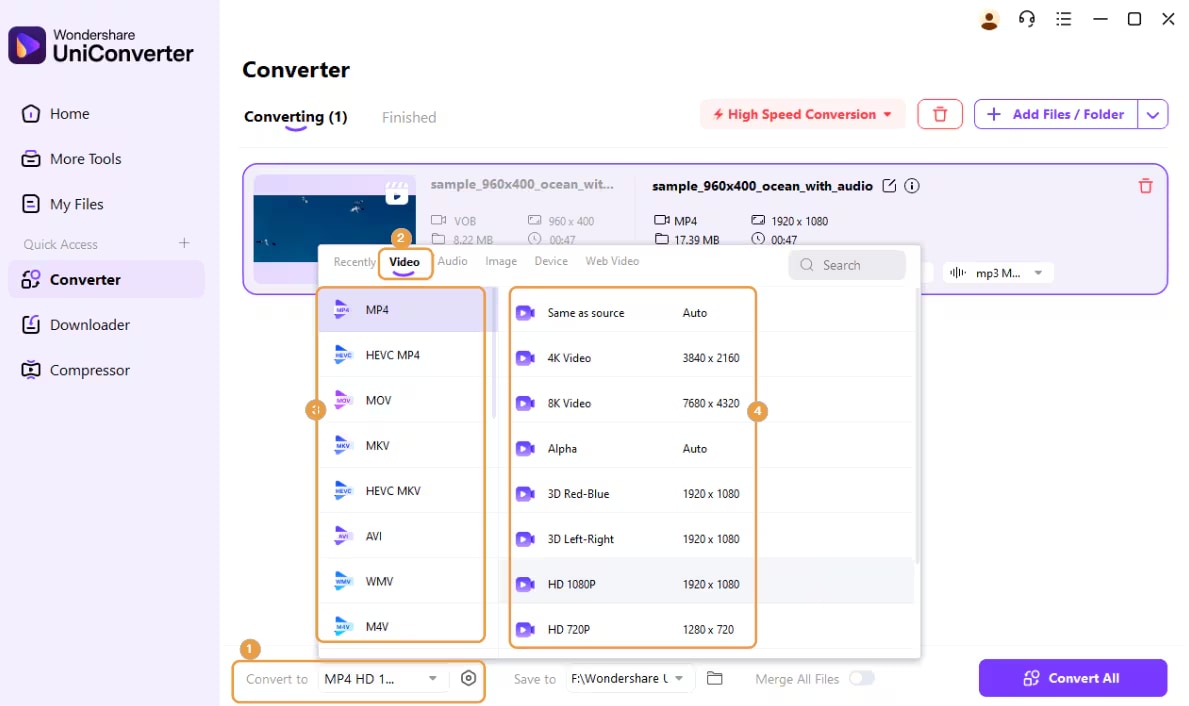Open the mp3 audio track dropdown

click(998, 273)
